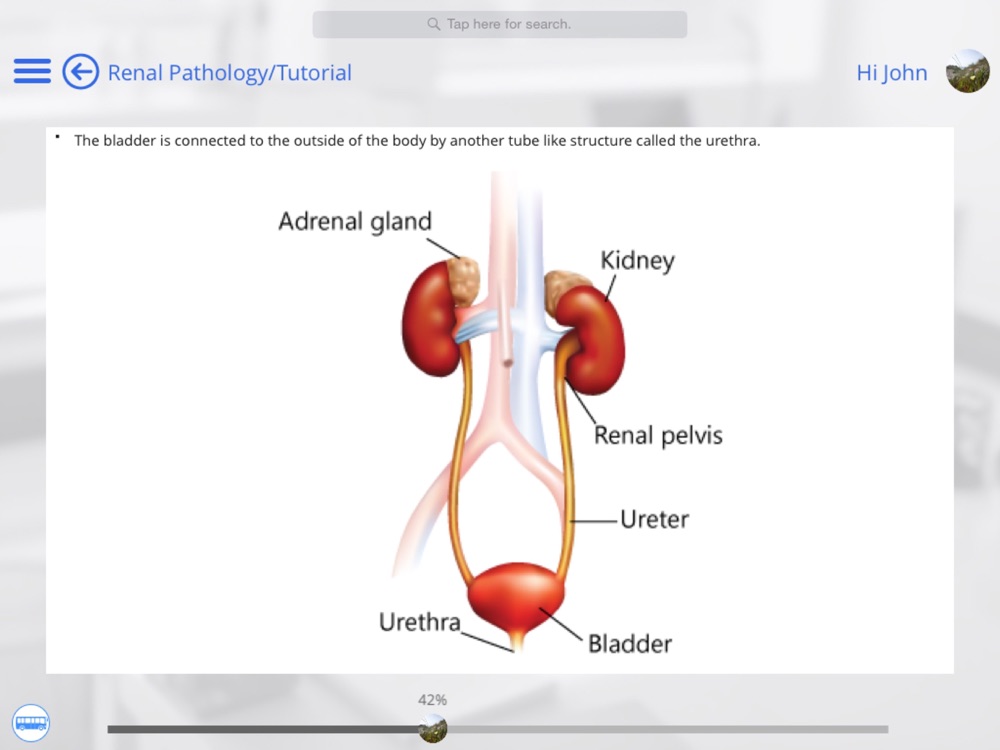Click the 42% progress label
Image resolution: width=1000 pixels, height=750 pixels.
tap(432, 700)
